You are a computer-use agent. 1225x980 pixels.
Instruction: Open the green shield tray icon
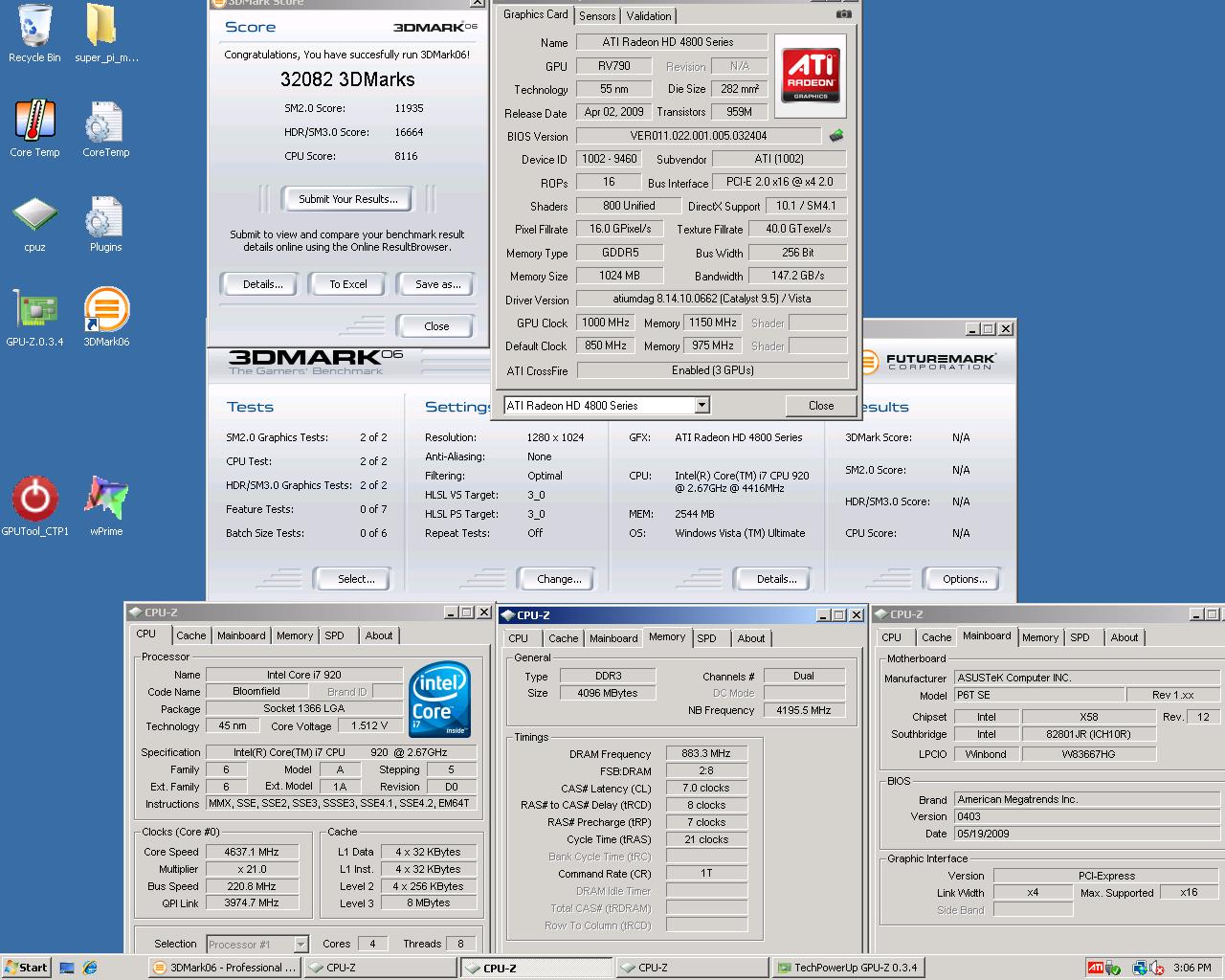click(1113, 969)
